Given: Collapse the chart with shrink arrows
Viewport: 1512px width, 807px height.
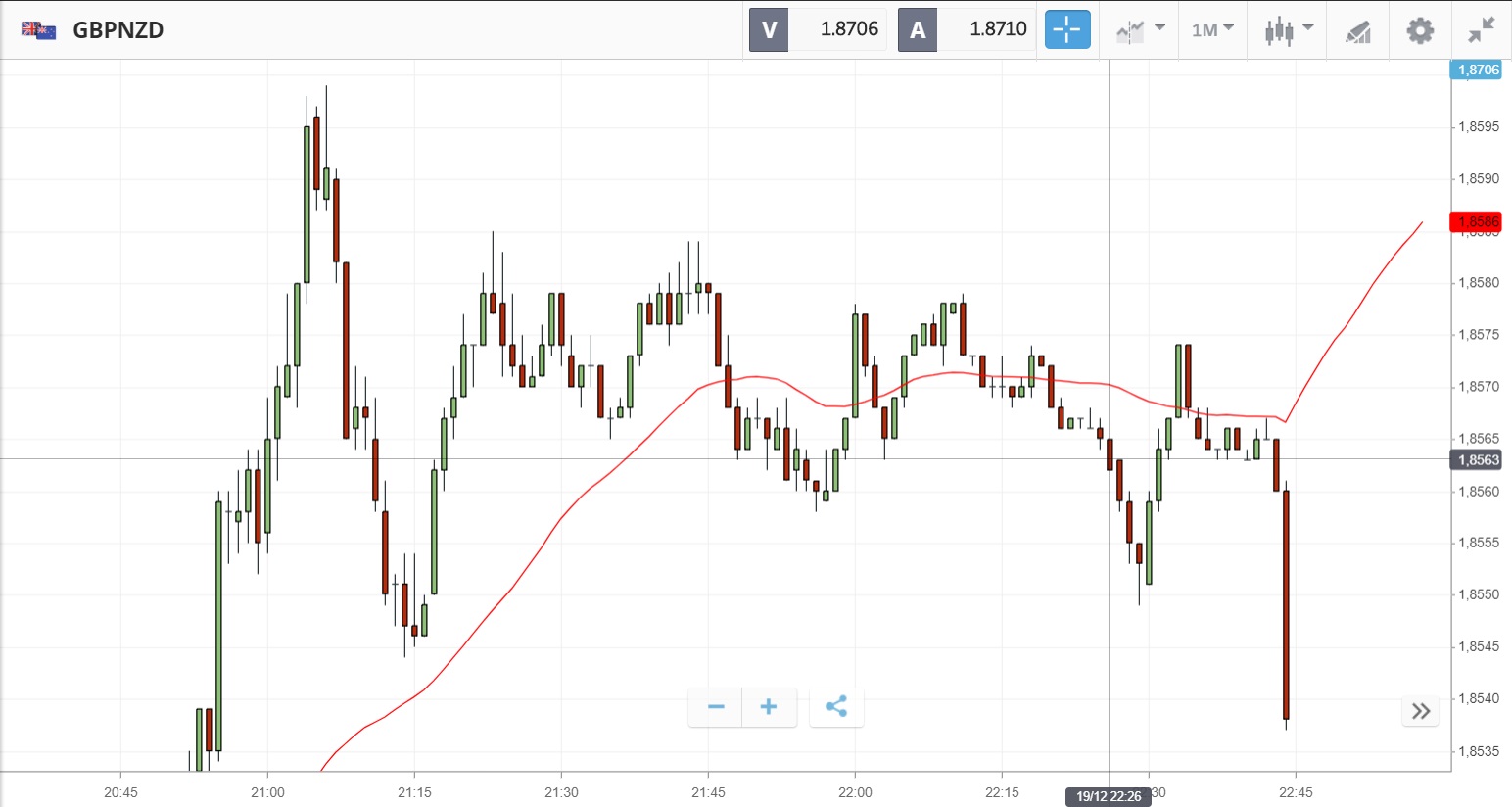Looking at the screenshot, I should click(x=1481, y=30).
